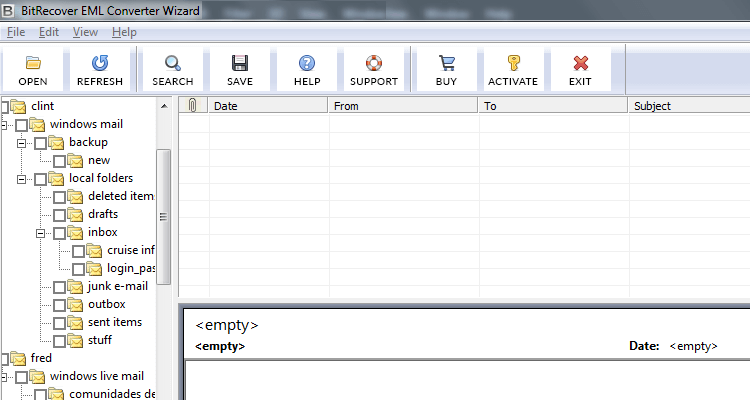Check the outbox folder checkbox

(60, 305)
